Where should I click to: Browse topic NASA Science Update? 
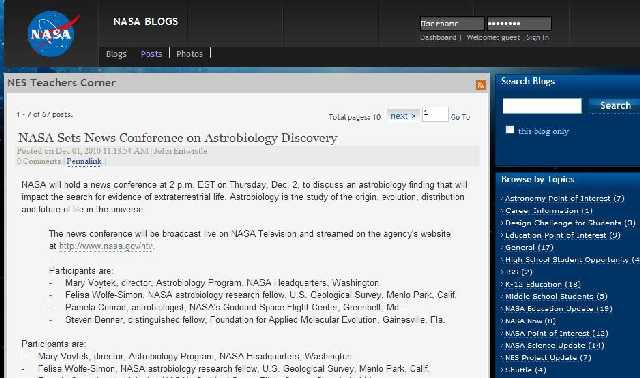[x=554, y=345]
